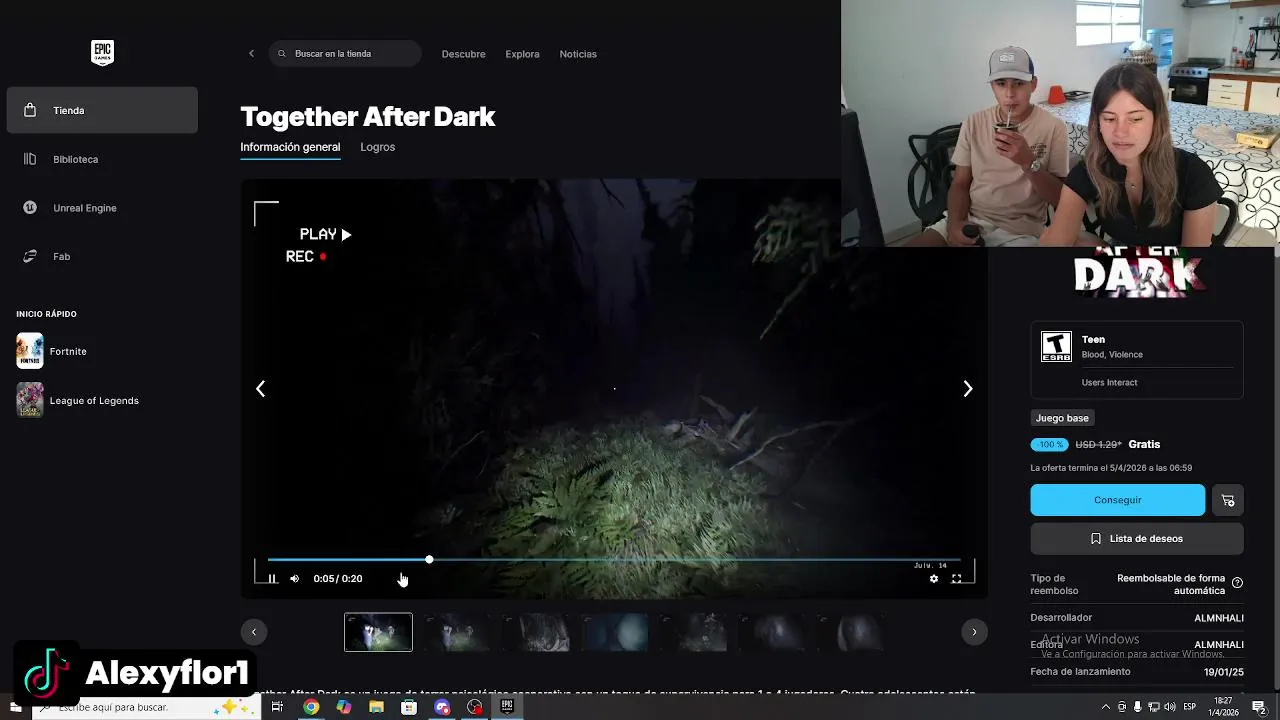Open the Descubre store tab

[x=463, y=54]
